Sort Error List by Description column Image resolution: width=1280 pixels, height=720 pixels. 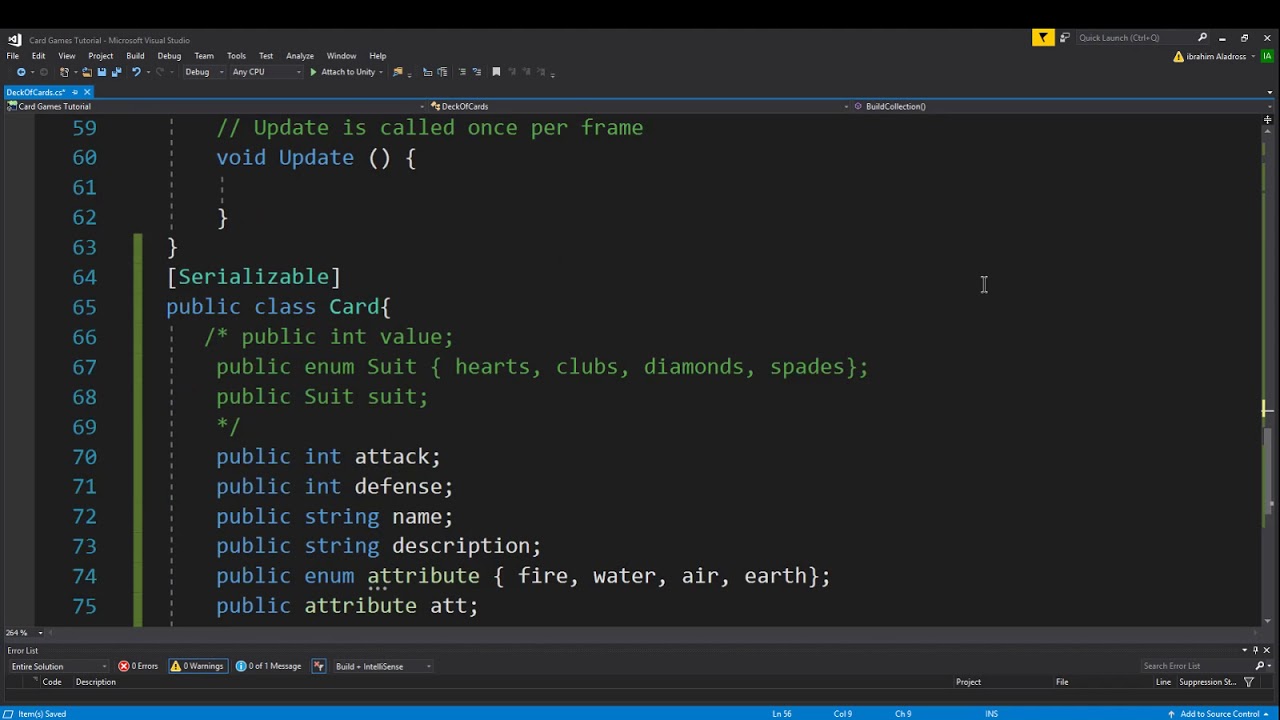coord(96,682)
